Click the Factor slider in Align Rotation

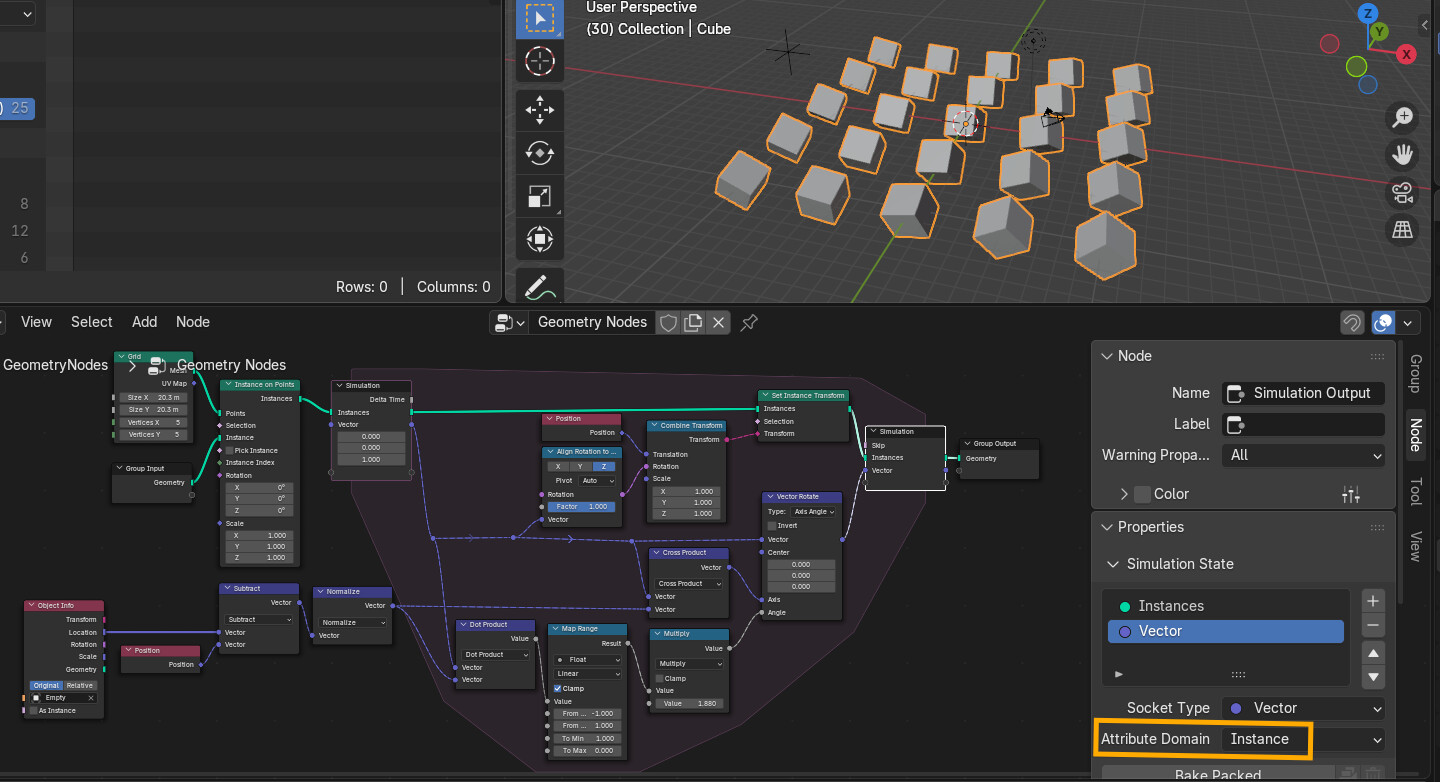tap(582, 507)
